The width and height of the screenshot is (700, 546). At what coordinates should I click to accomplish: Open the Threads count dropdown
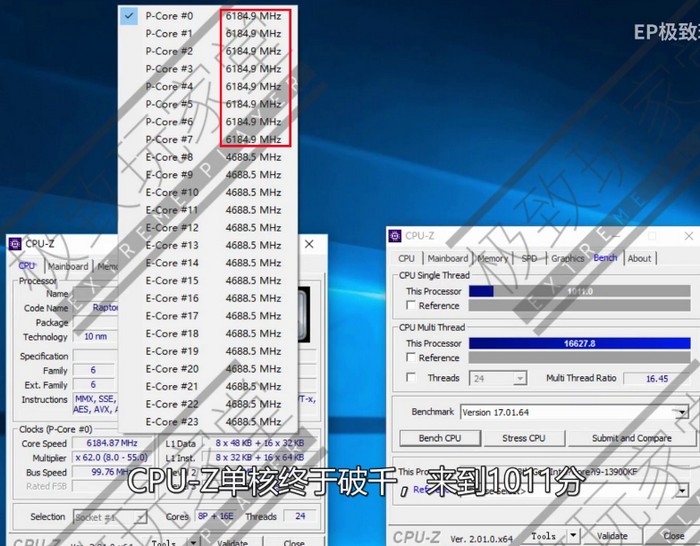tap(519, 379)
